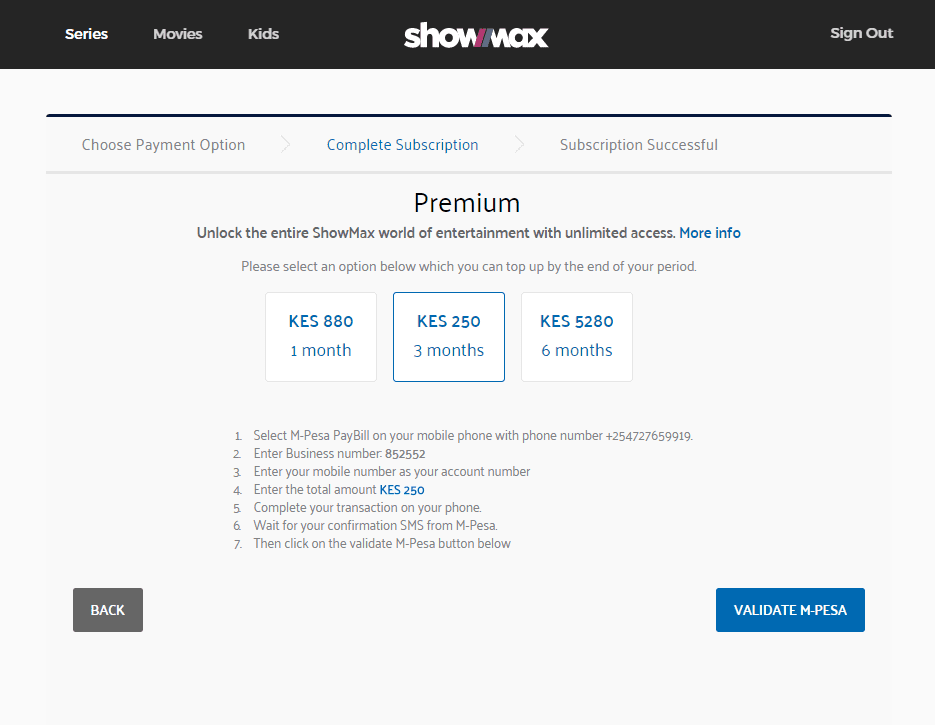Click the chevron after Complete Subscription
Viewport: 935px width, 725px height.
click(519, 144)
